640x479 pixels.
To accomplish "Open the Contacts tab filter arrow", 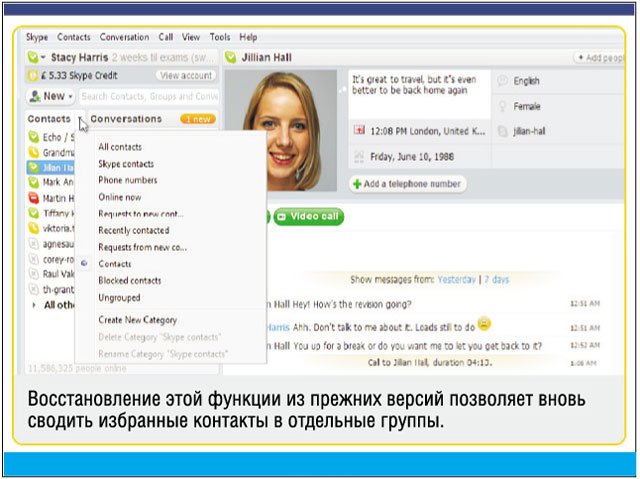I will pyautogui.click(x=81, y=119).
